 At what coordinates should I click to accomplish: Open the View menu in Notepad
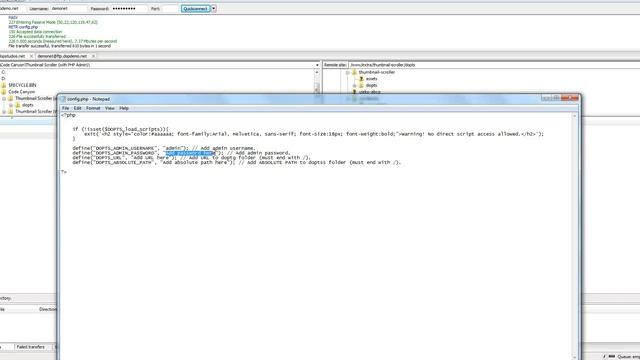(x=109, y=108)
